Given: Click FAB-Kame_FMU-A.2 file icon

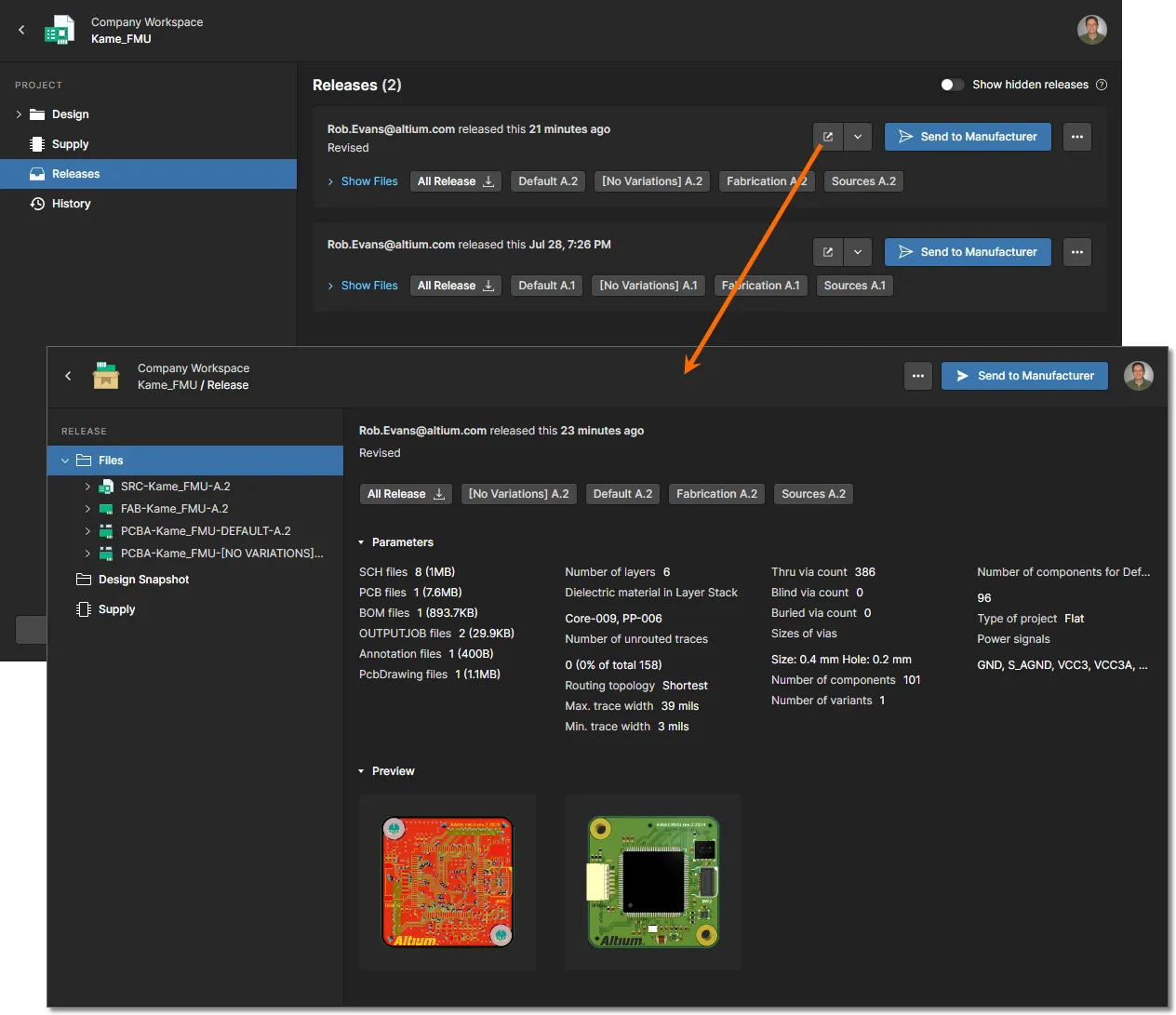Looking at the screenshot, I should pos(106,509).
